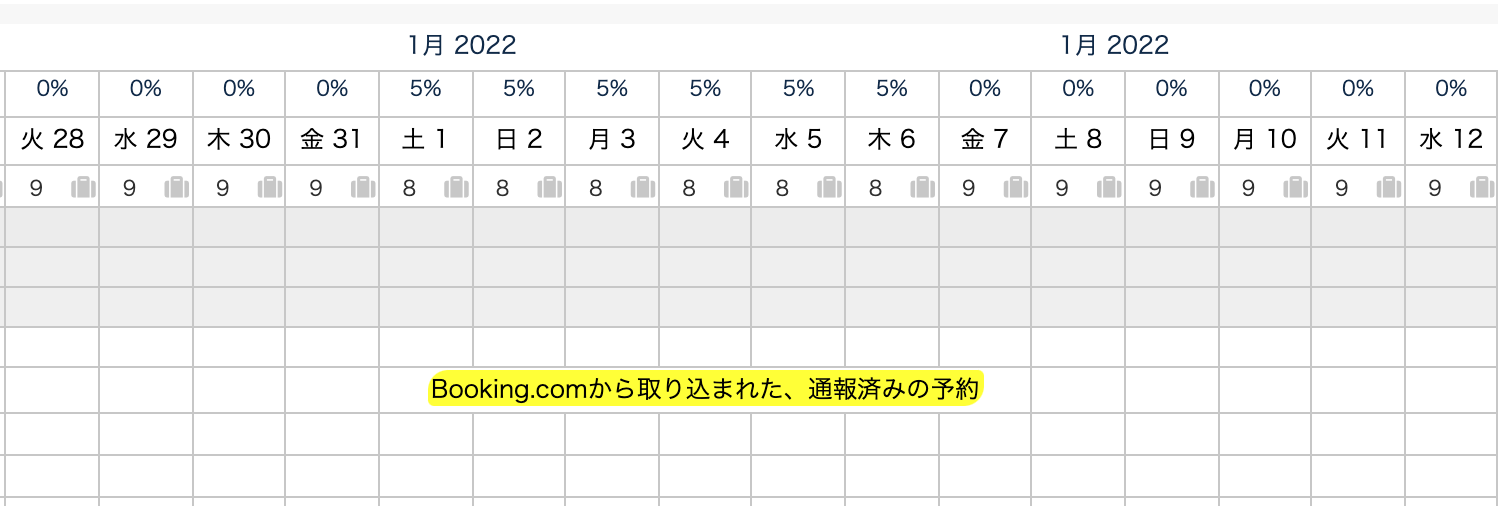Select the 日 2 date column header
Viewport: 1498px width, 506px height.
519,140
